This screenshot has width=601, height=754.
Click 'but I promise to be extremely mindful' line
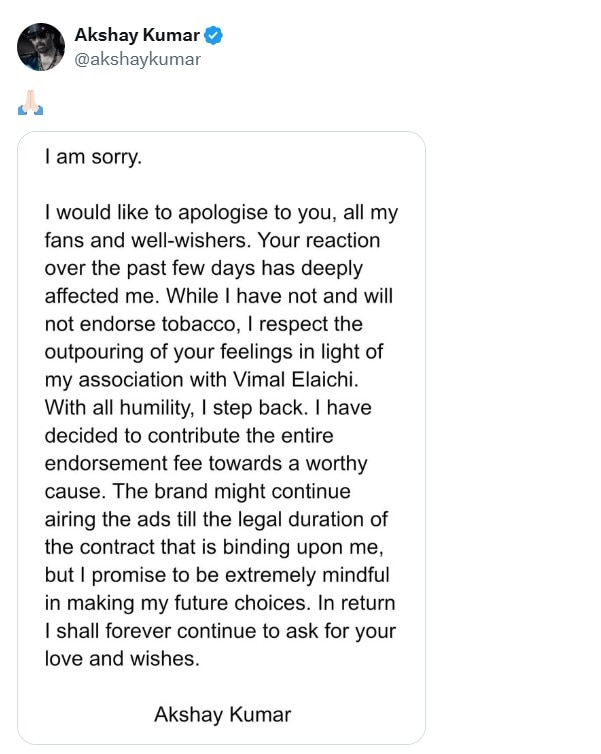pyautogui.click(x=217, y=576)
